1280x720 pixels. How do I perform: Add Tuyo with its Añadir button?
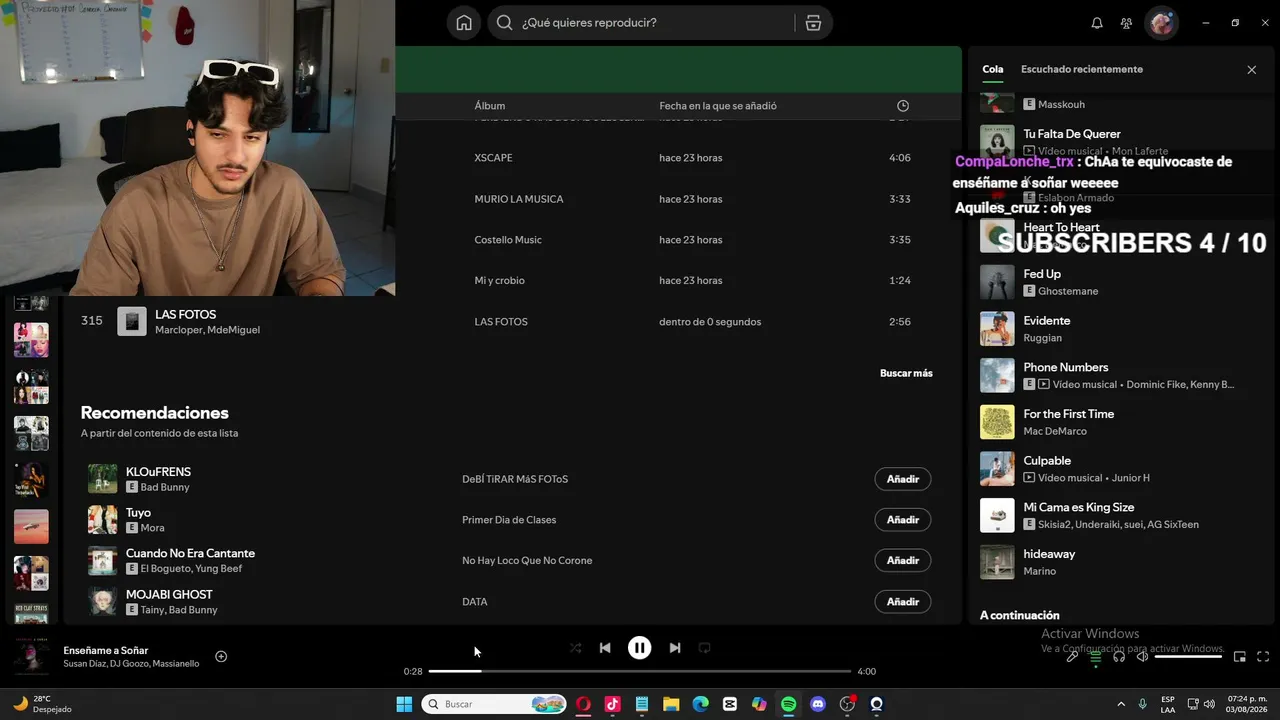(x=903, y=520)
